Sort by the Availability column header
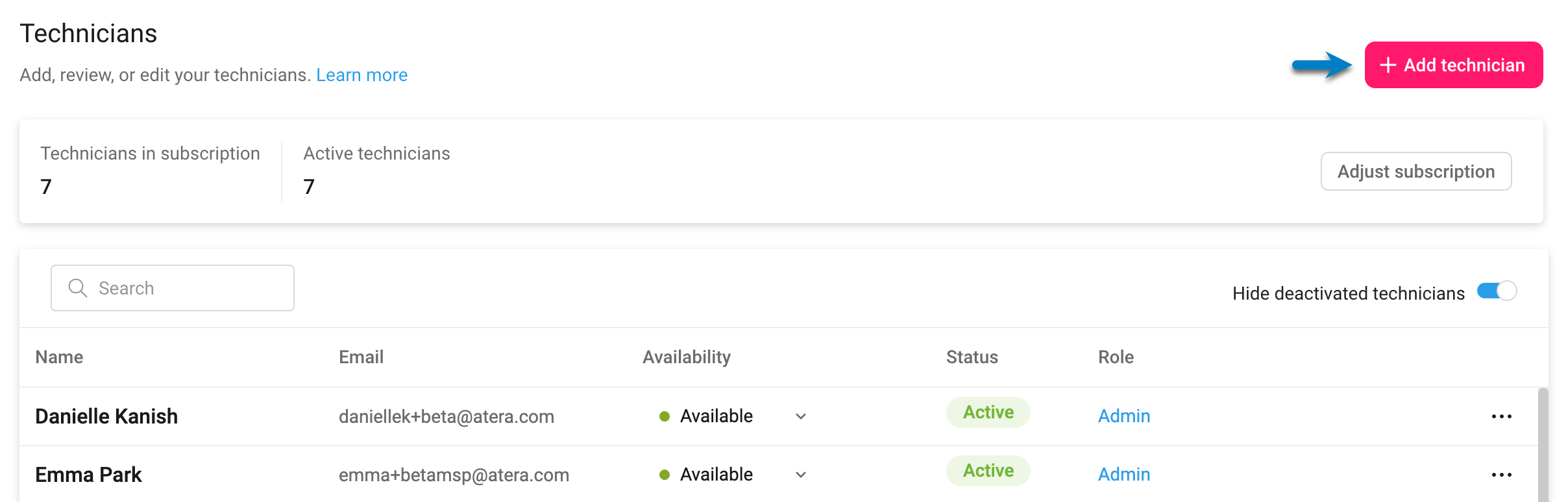Image resolution: width=1568 pixels, height=502 pixels. [687, 357]
